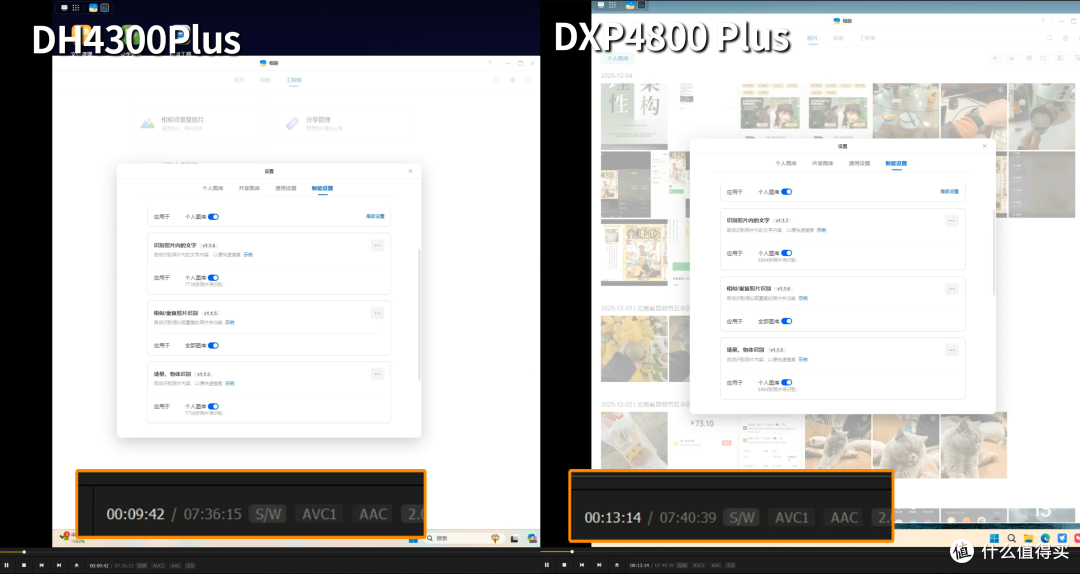Open the 识别照片内的文字 more menu in DXP4800 Plus

(951, 221)
